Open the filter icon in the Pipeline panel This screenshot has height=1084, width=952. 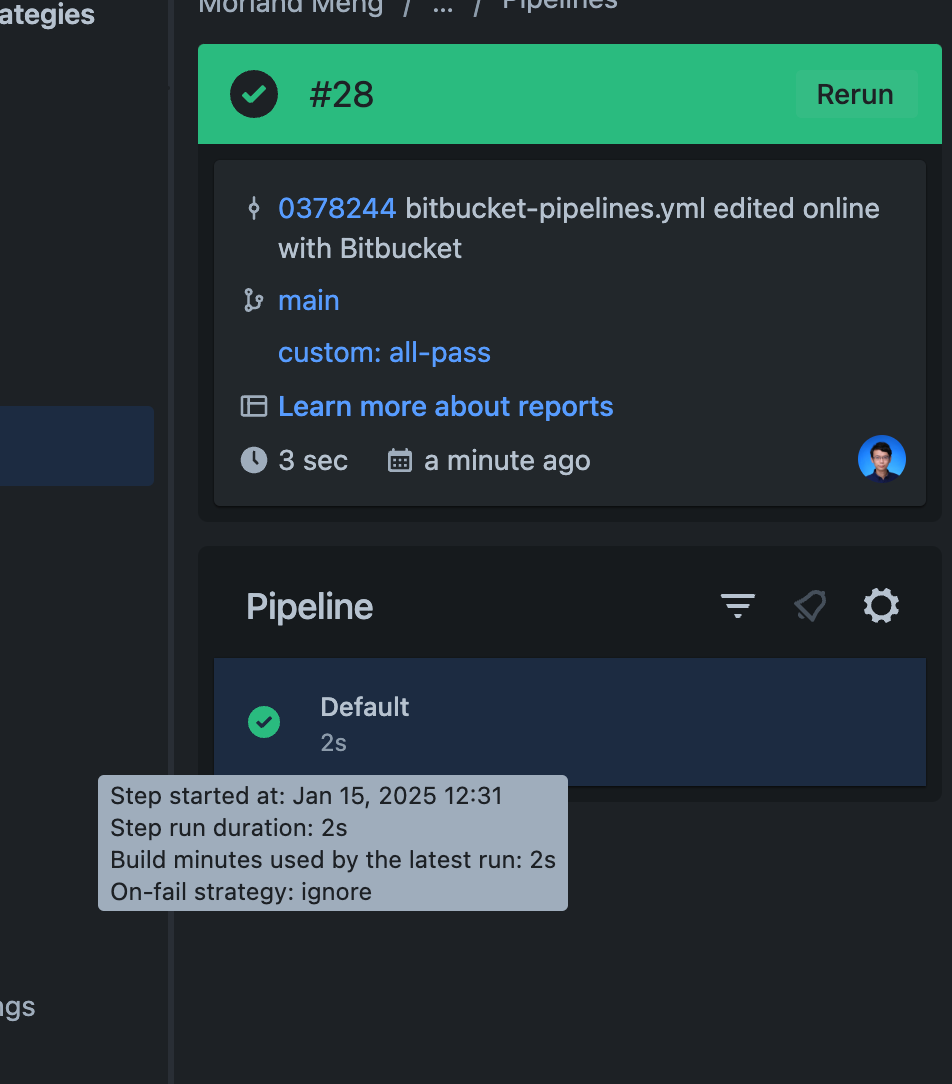click(737, 605)
